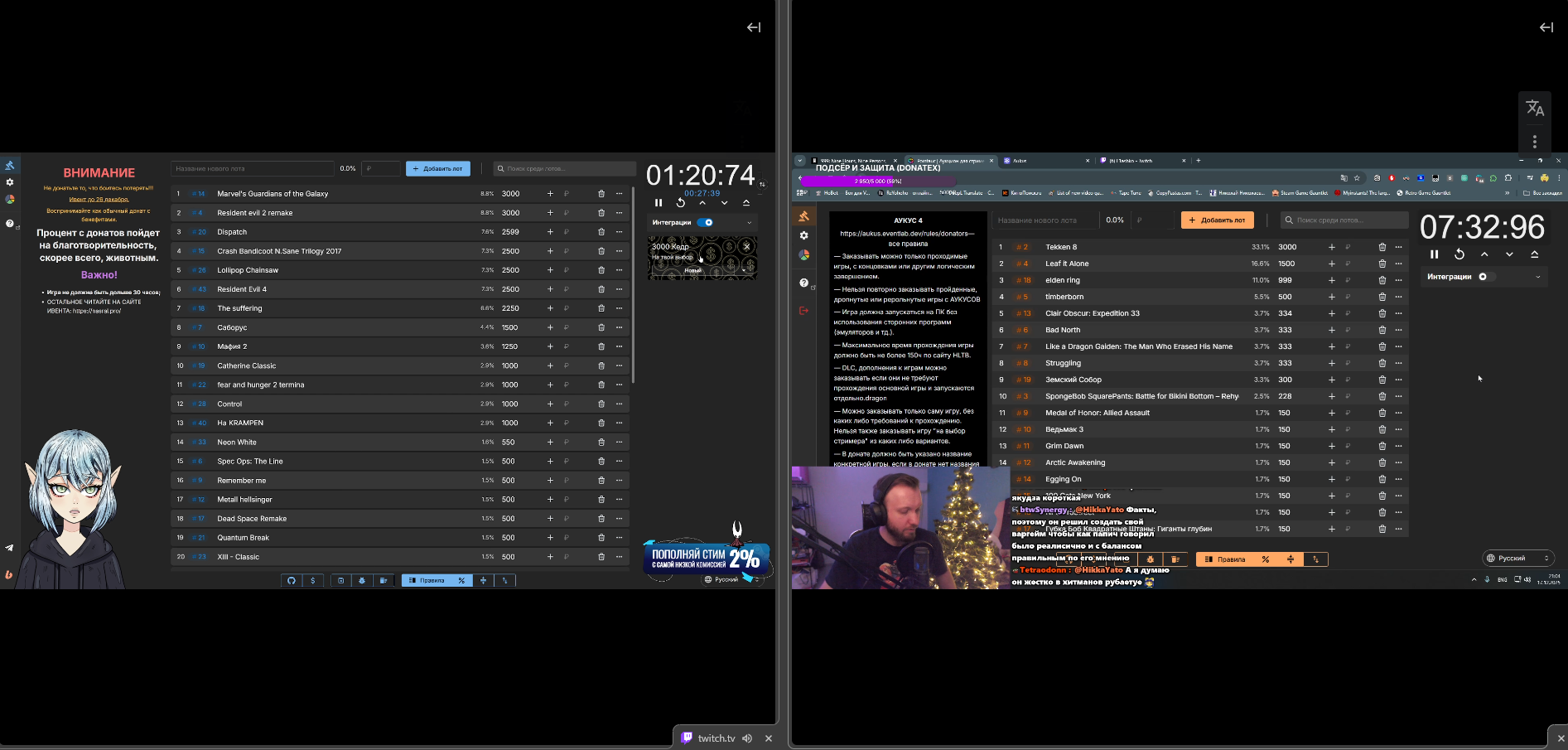Show hidden system tray icons

[x=1474, y=579]
